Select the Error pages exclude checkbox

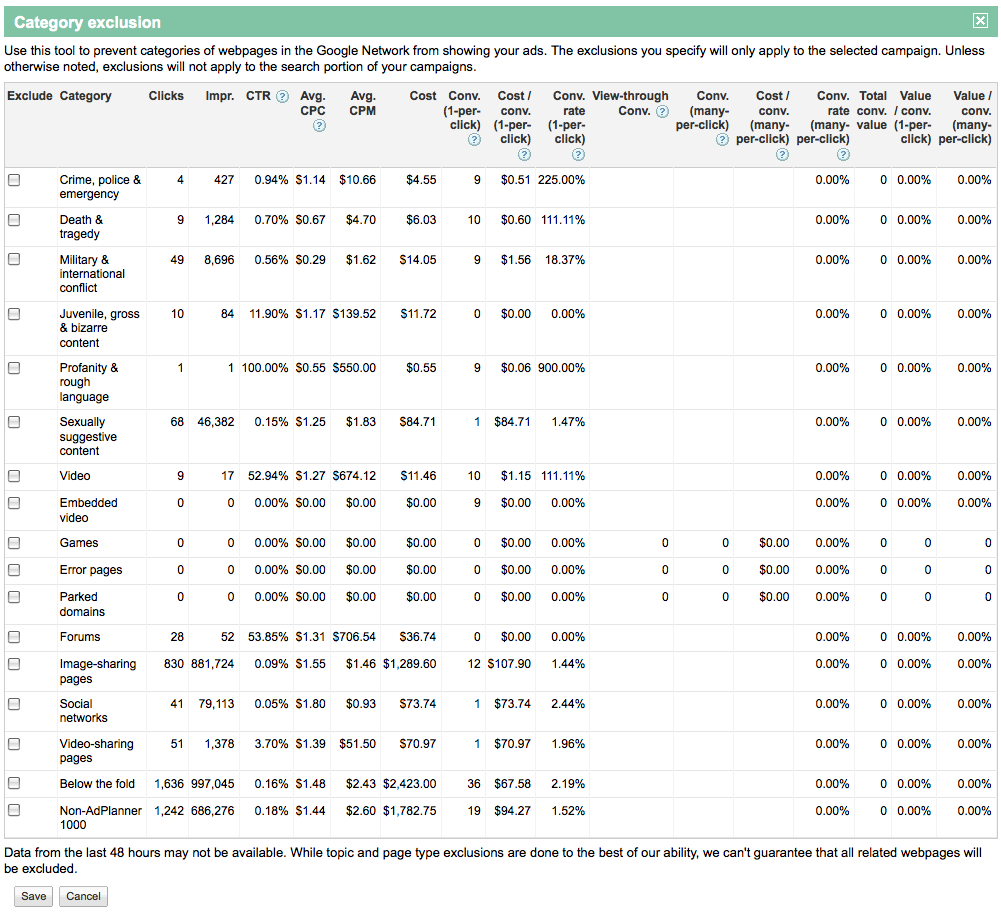(14, 570)
